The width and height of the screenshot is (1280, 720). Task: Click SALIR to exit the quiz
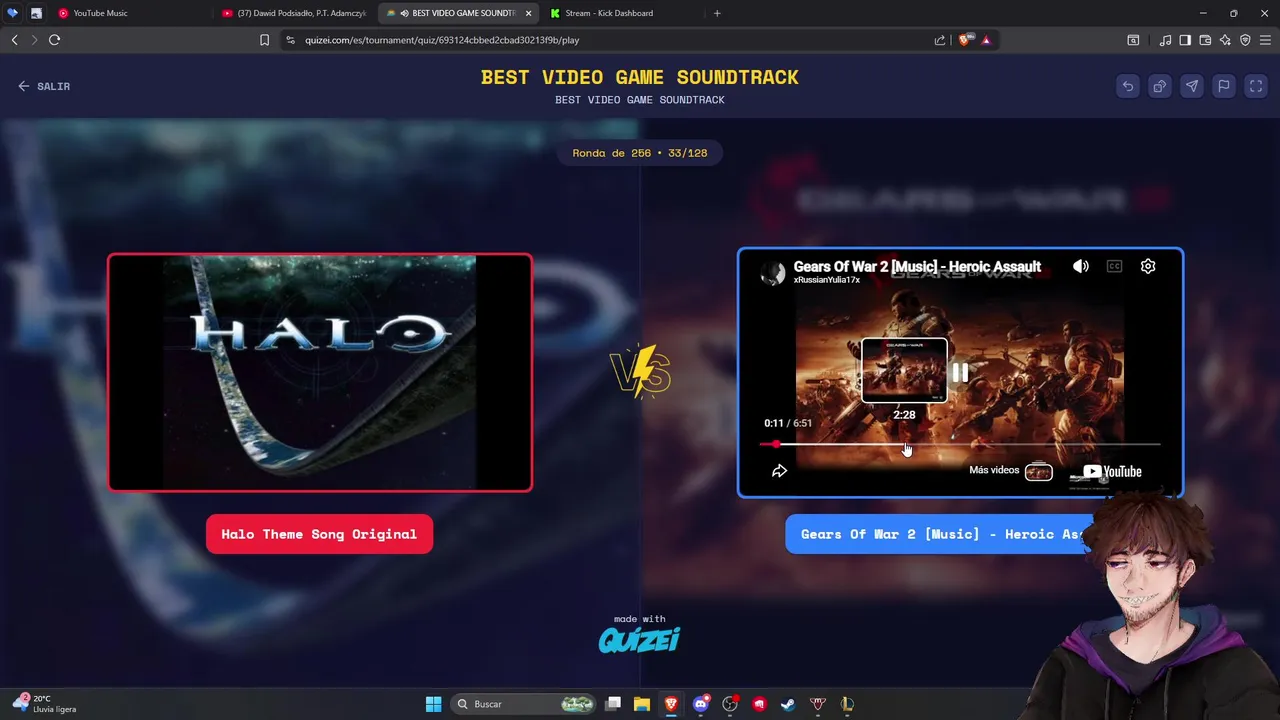pyautogui.click(x=44, y=86)
